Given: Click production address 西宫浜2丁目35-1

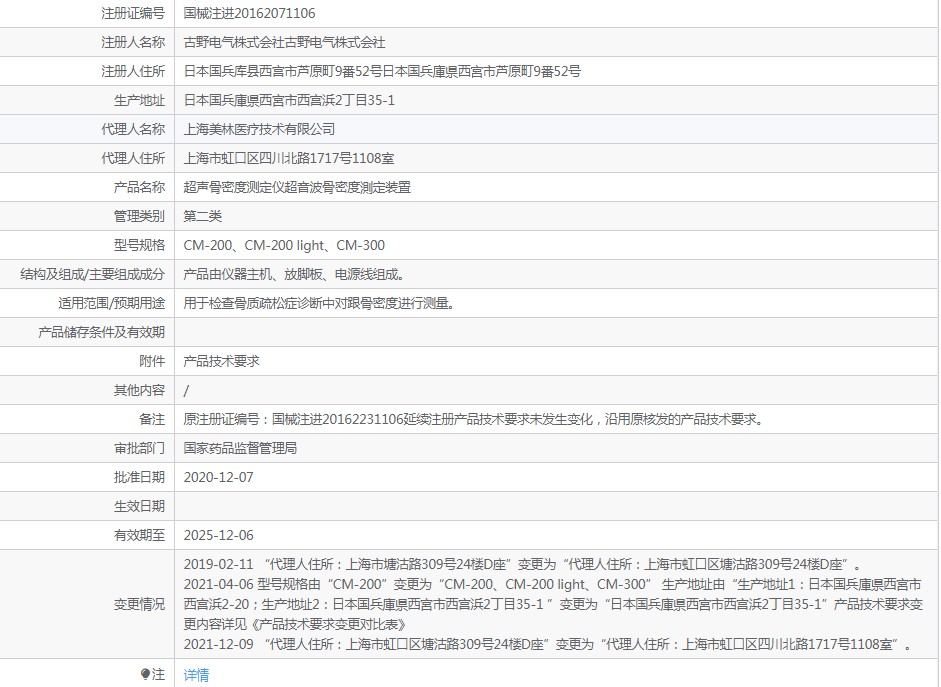Looking at the screenshot, I should click(289, 100).
